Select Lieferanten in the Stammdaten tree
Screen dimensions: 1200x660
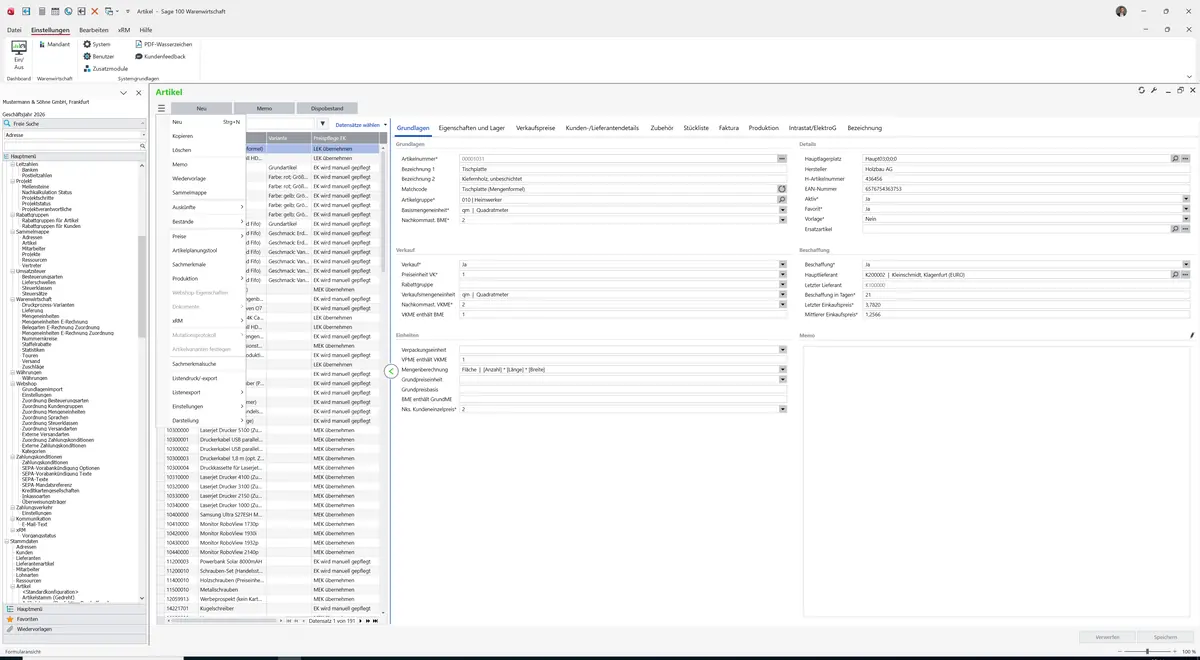tap(27, 558)
